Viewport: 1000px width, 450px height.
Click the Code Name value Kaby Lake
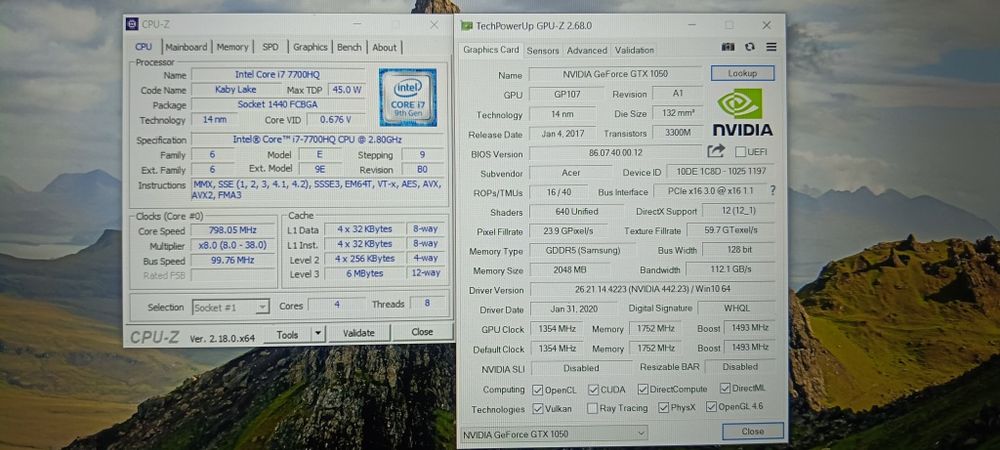click(235, 90)
